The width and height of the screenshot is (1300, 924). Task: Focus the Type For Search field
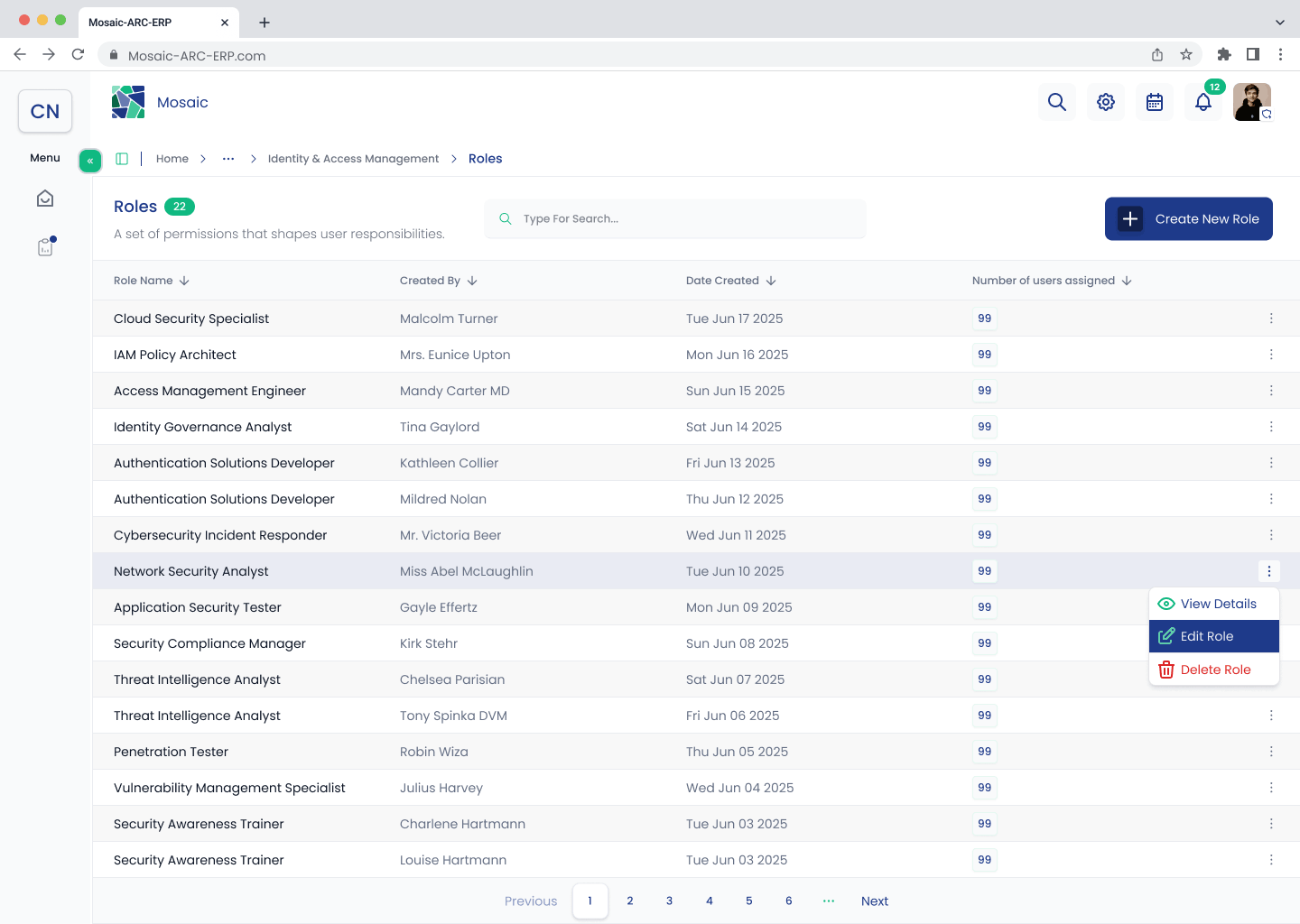(x=675, y=218)
